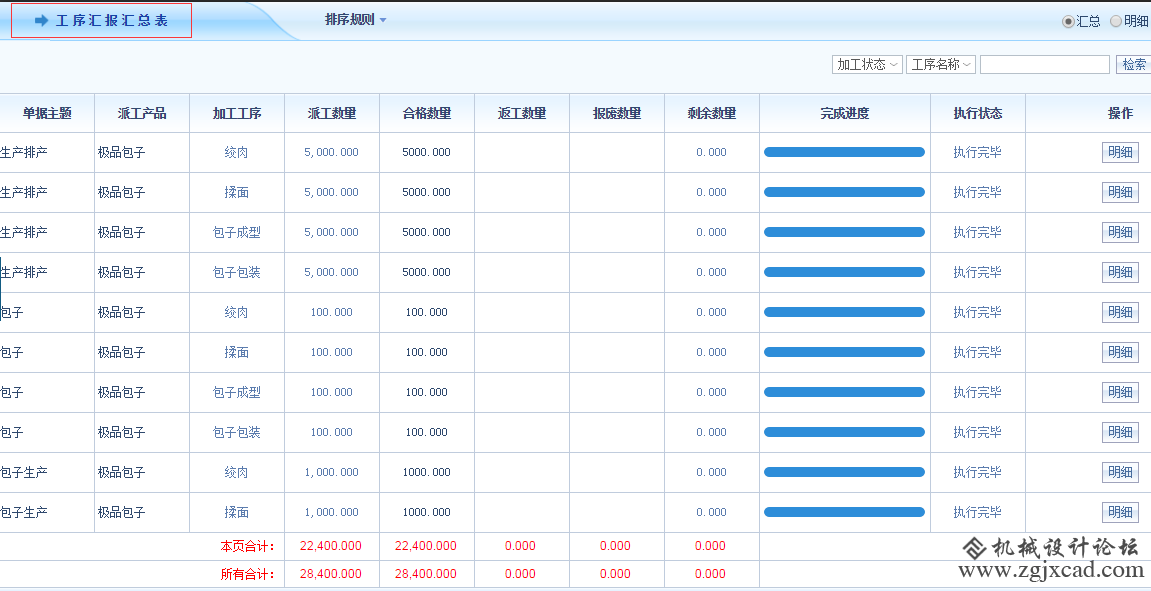Open 明细 for 包子成型 row with 100.000 quantity
1151x591 pixels.
(1120, 393)
